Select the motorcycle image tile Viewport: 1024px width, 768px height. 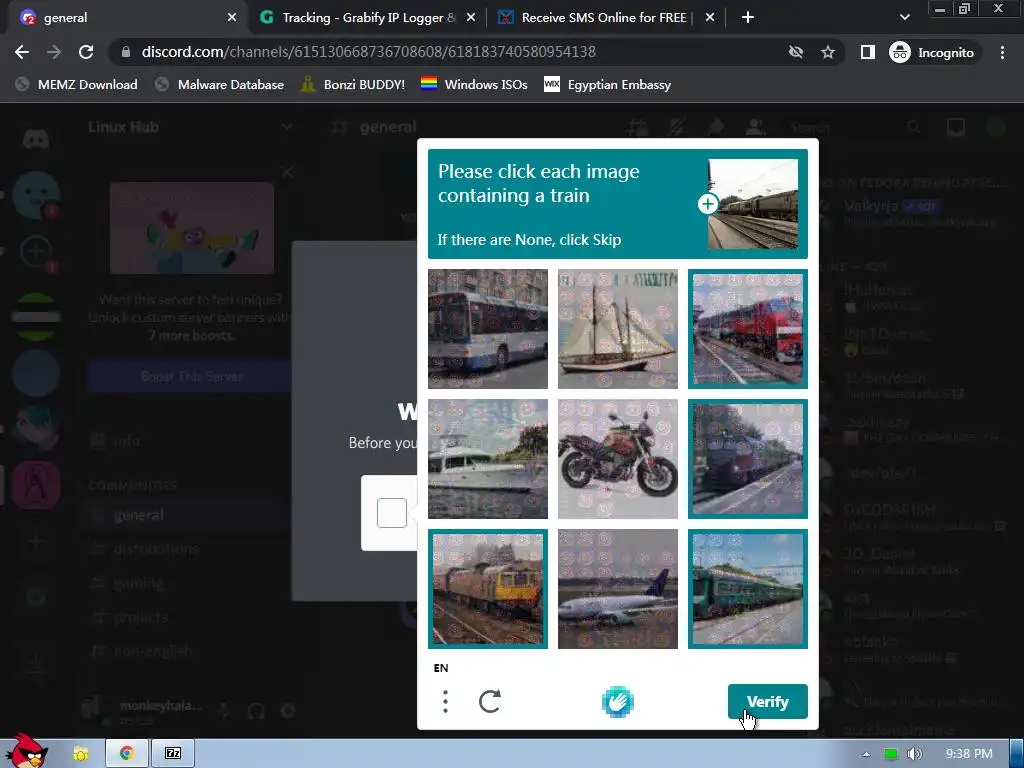point(618,458)
